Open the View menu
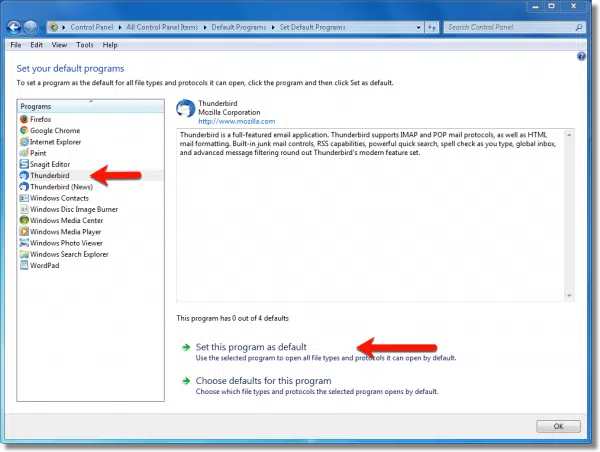The width and height of the screenshot is (600, 452). [x=59, y=45]
